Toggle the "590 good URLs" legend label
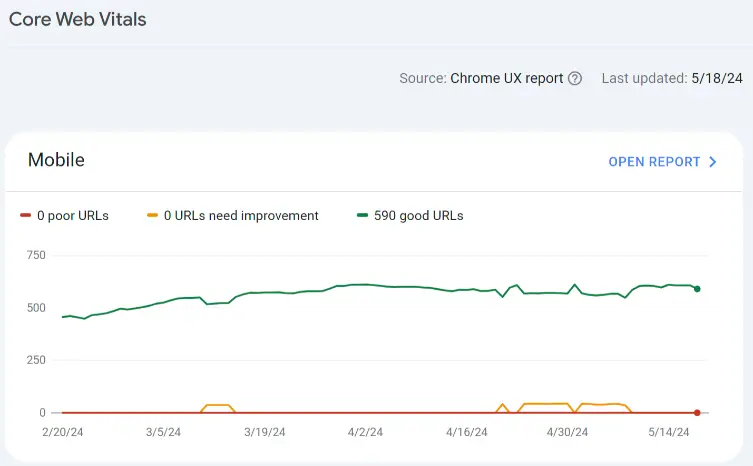 tap(418, 215)
